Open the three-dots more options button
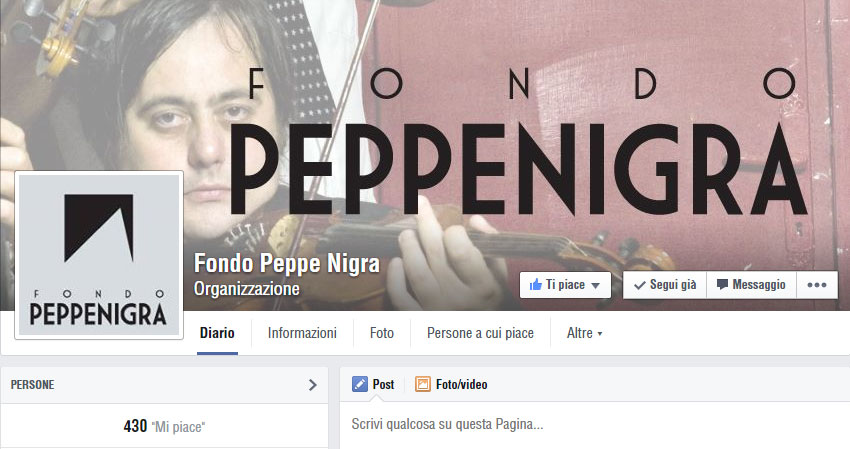Image resolution: width=850 pixels, height=449 pixels. click(816, 285)
